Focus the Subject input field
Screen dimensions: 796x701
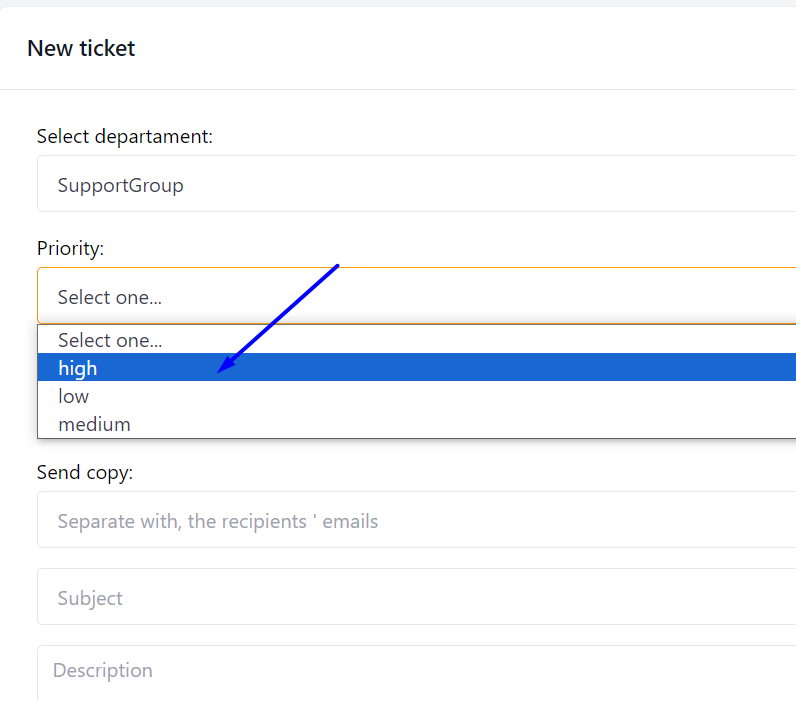(416, 597)
